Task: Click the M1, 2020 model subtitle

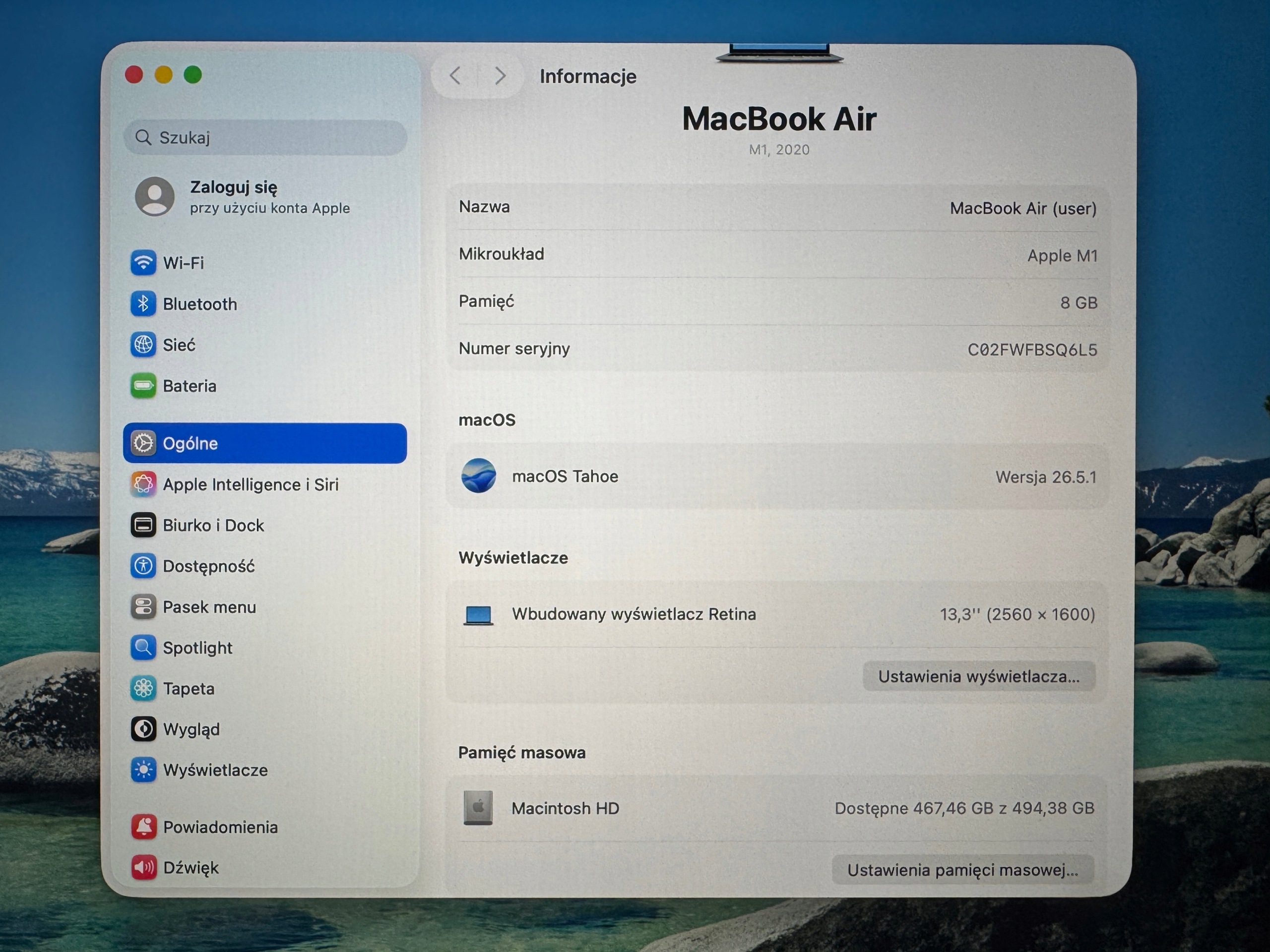Action: click(x=779, y=150)
